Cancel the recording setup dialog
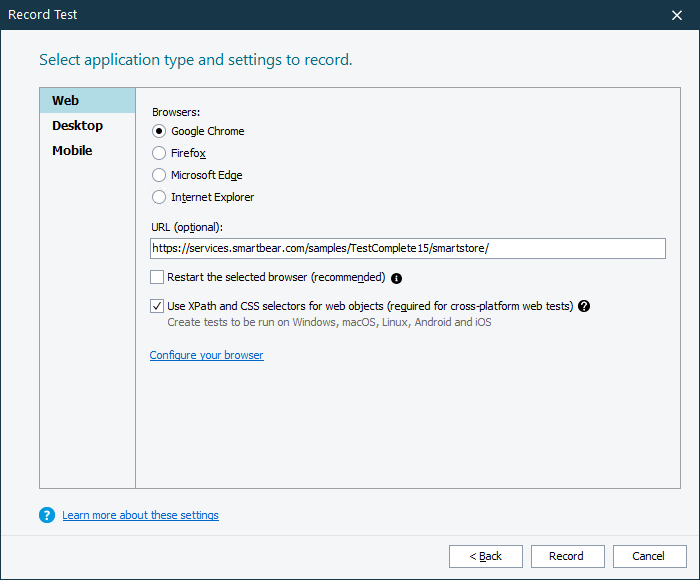This screenshot has height=580, width=700. tap(648, 556)
